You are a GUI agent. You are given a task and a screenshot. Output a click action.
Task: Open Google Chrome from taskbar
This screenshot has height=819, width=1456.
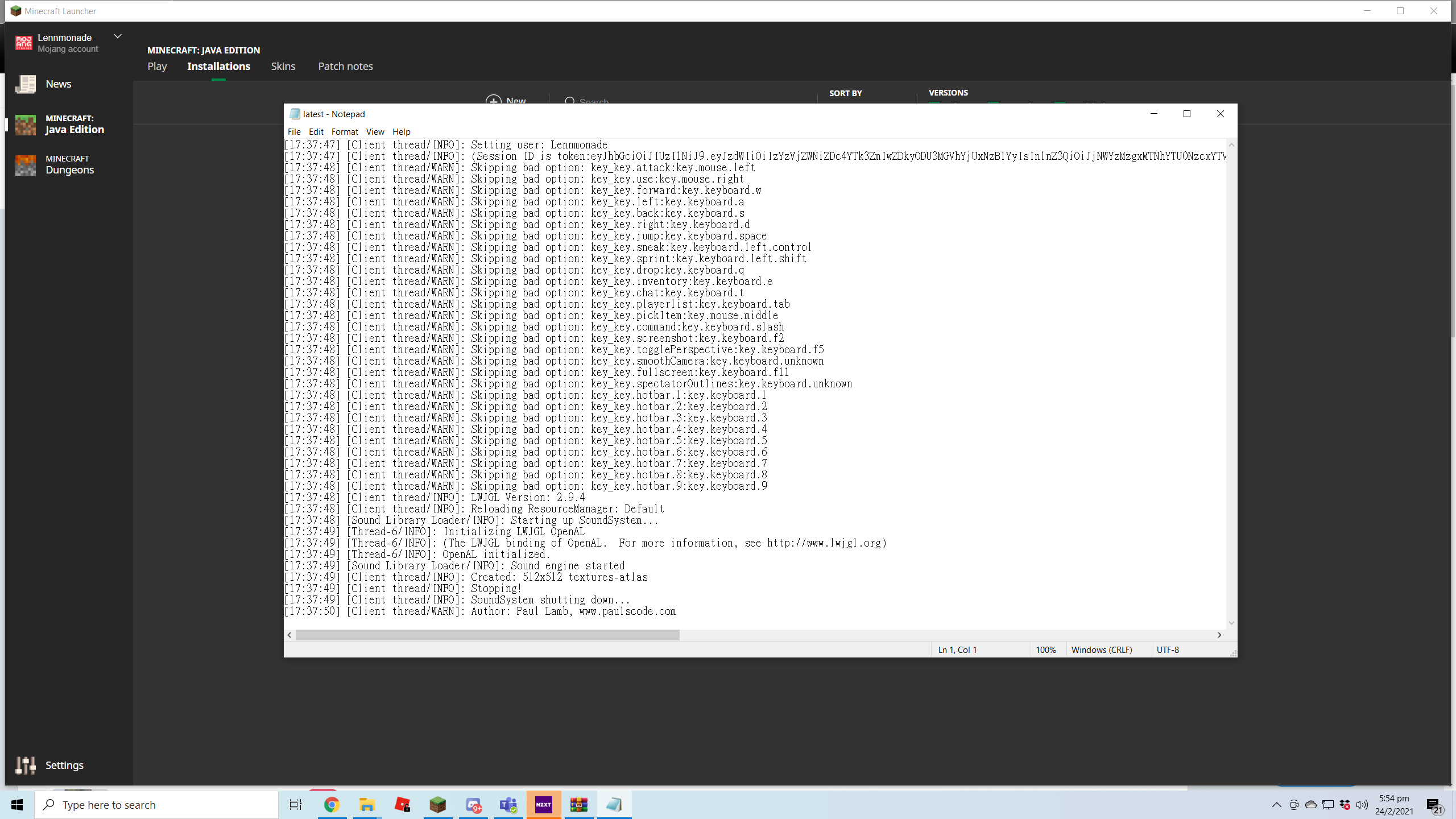click(x=332, y=805)
